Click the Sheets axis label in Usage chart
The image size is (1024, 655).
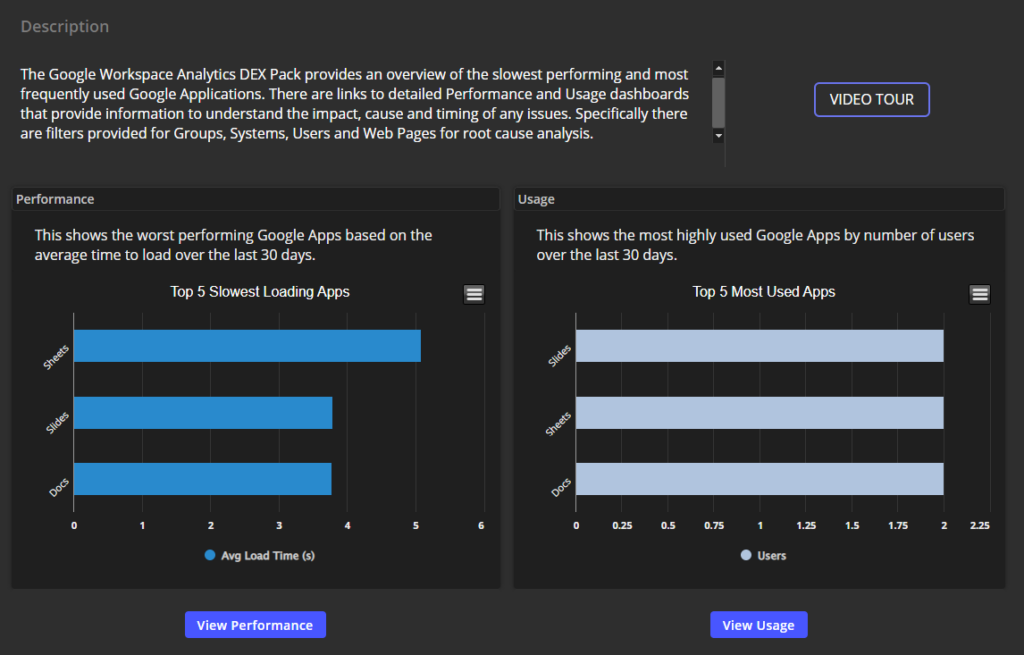point(558,424)
